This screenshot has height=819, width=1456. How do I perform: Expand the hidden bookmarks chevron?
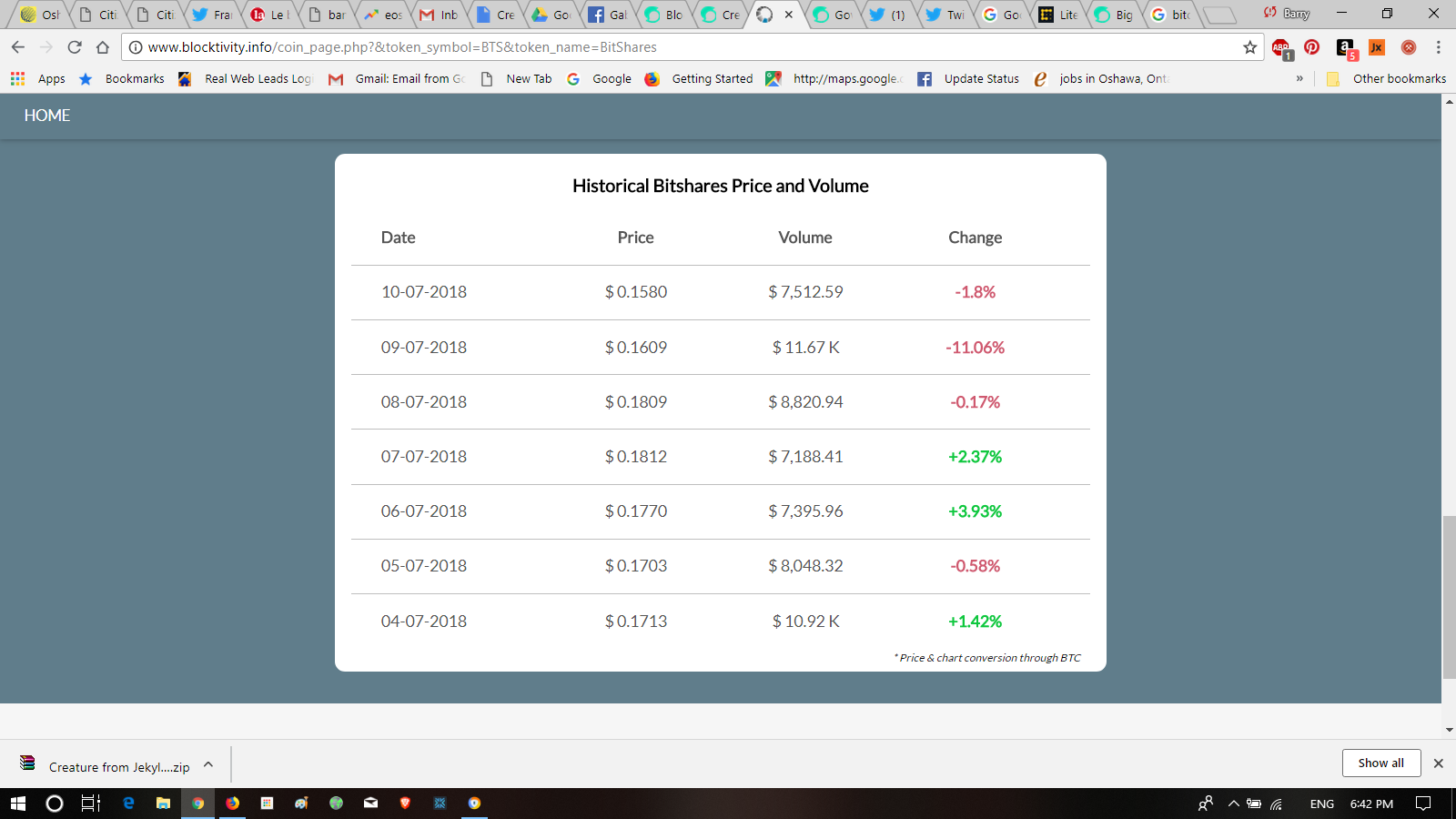click(1299, 79)
